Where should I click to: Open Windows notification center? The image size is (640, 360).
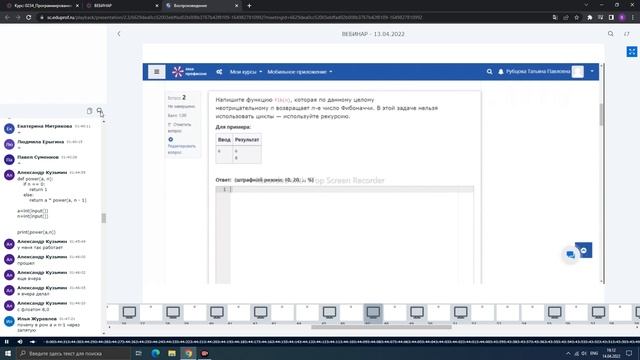(629, 353)
